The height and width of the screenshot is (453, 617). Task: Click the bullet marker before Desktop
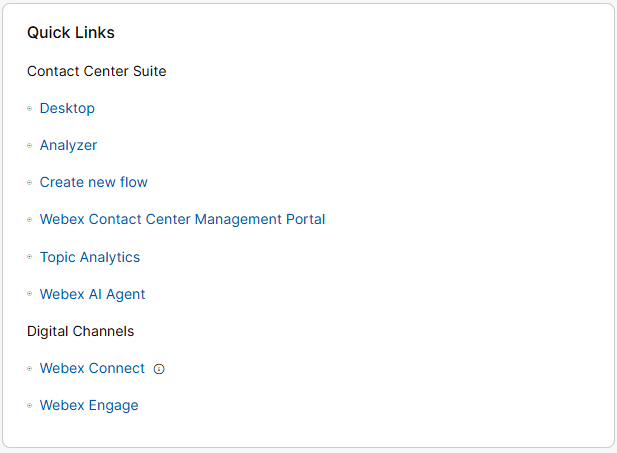[x=30, y=108]
